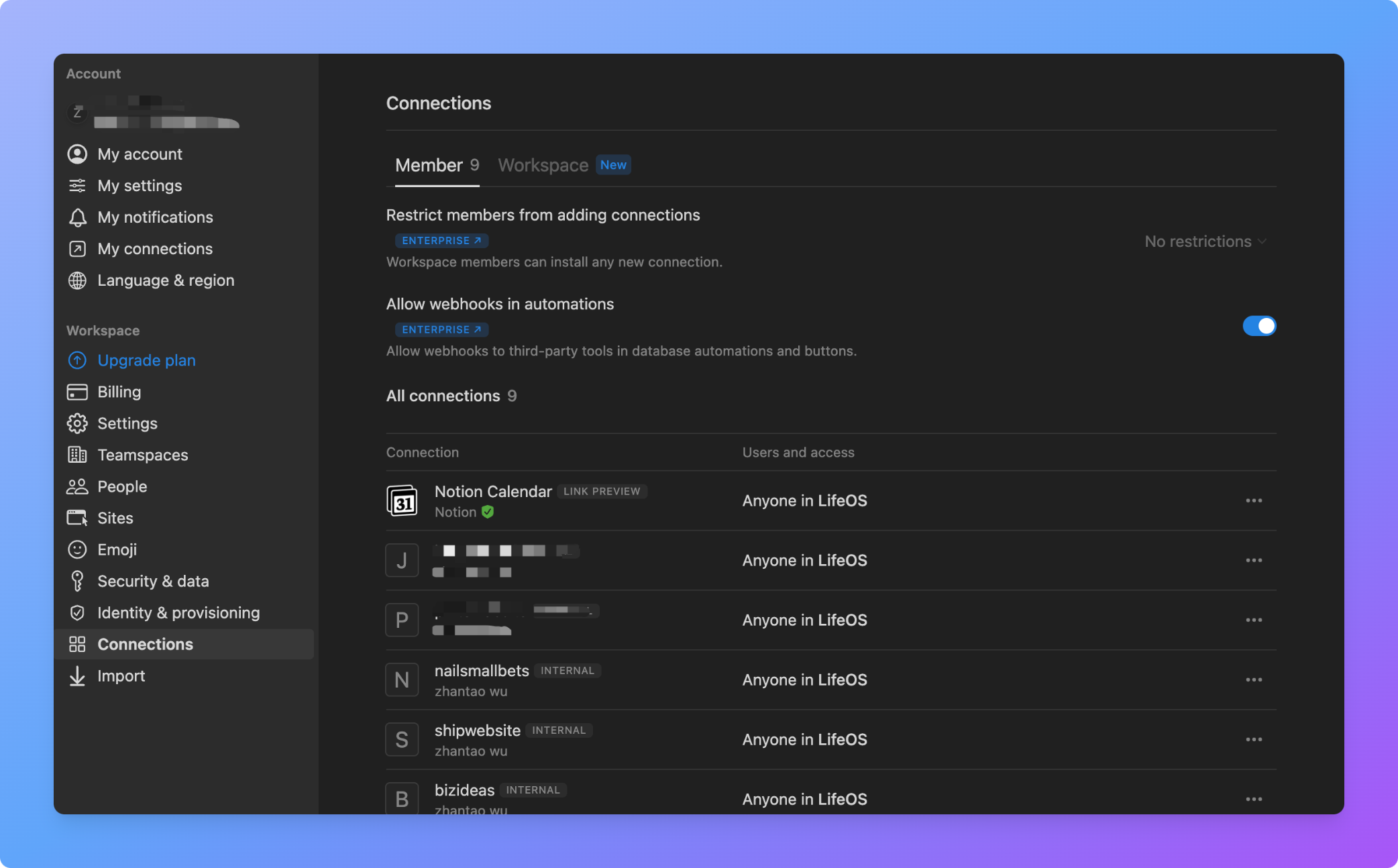Open the Emoji settings page
The height and width of the screenshot is (868, 1398).
tap(117, 549)
